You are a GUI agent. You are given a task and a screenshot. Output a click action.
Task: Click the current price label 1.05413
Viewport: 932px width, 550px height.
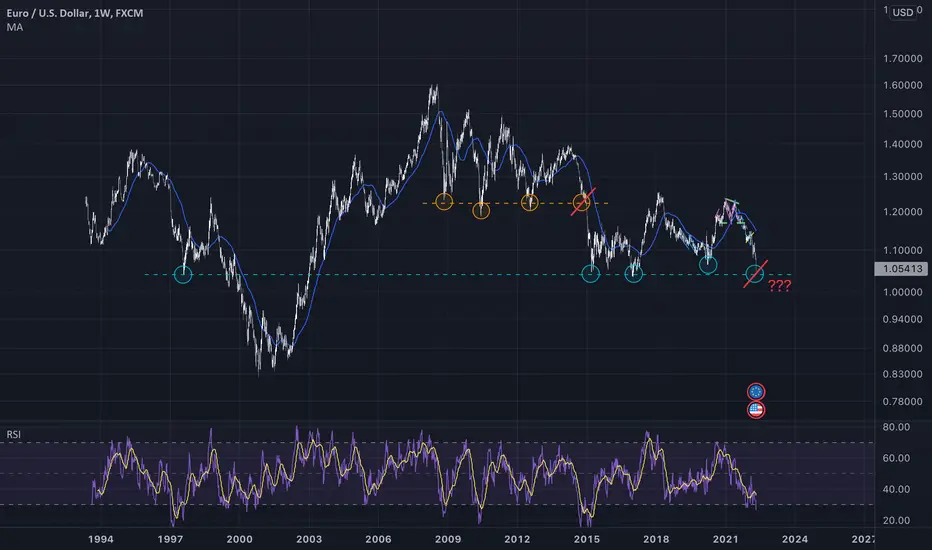[x=901, y=269]
